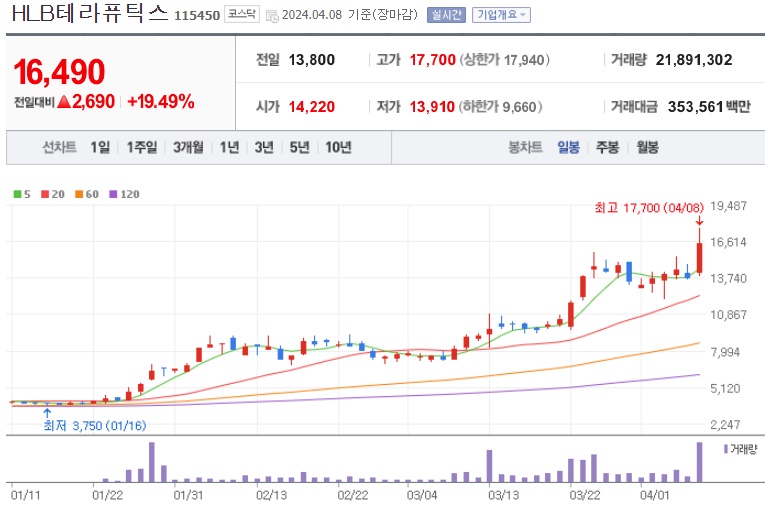Click the trading value 353,561 백만
The width and height of the screenshot is (765, 509).
[709, 106]
